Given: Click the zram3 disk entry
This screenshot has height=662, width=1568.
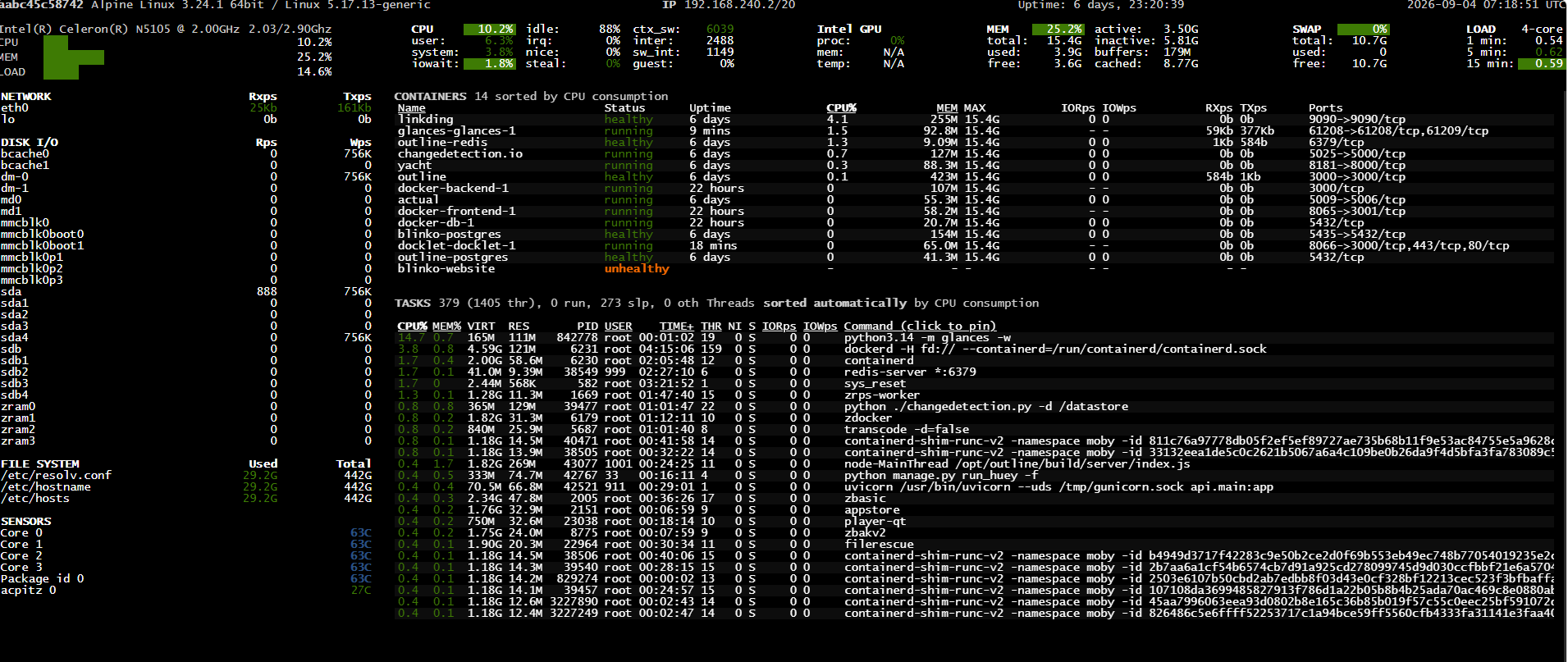Looking at the screenshot, I should coord(18,441).
